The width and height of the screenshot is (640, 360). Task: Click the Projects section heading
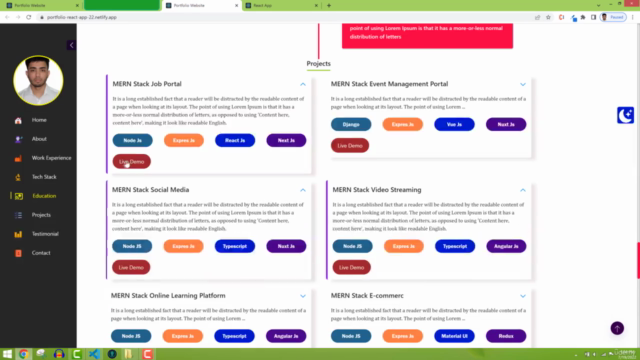[318, 64]
